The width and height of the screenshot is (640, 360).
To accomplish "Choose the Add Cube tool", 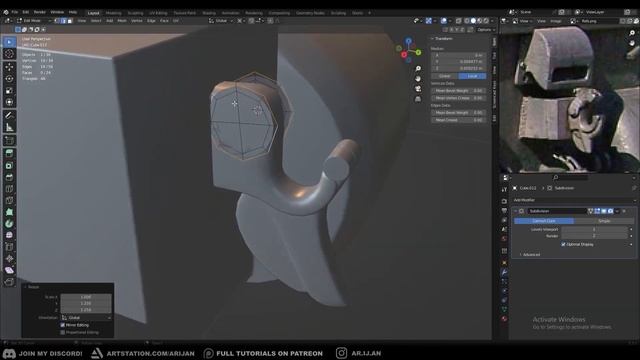I will [9, 141].
